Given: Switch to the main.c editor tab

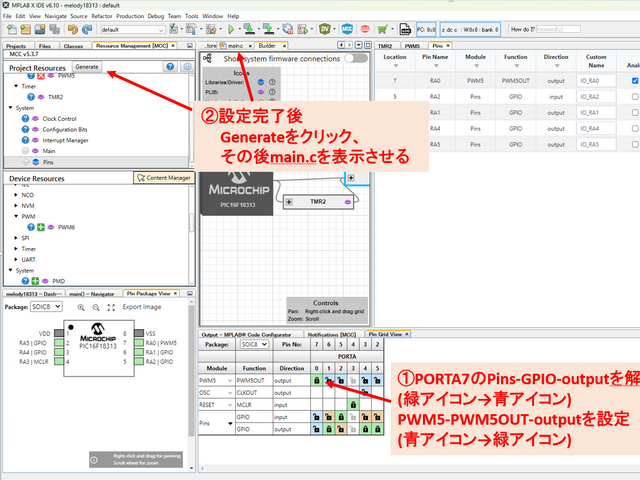Looking at the screenshot, I should (x=236, y=46).
